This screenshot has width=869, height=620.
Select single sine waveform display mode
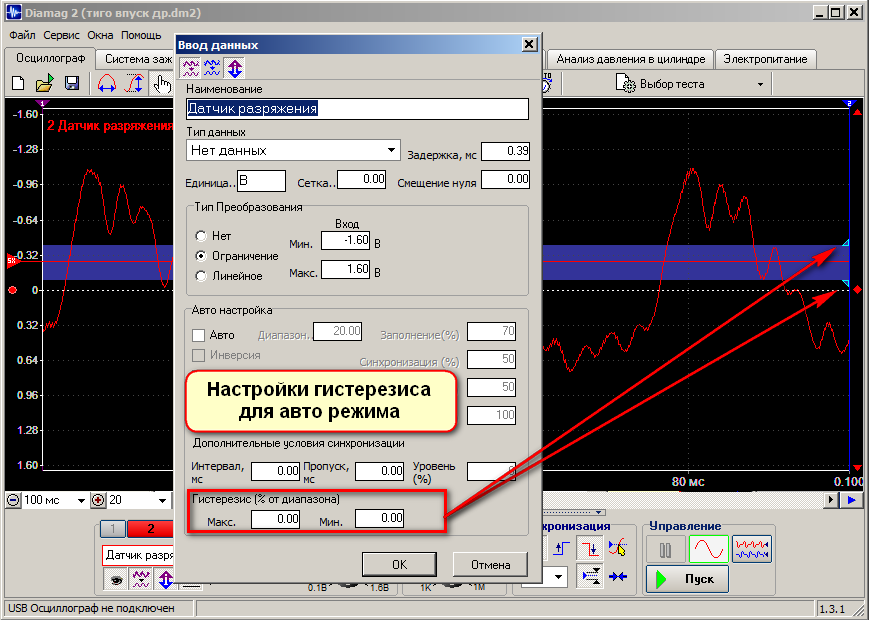click(709, 550)
